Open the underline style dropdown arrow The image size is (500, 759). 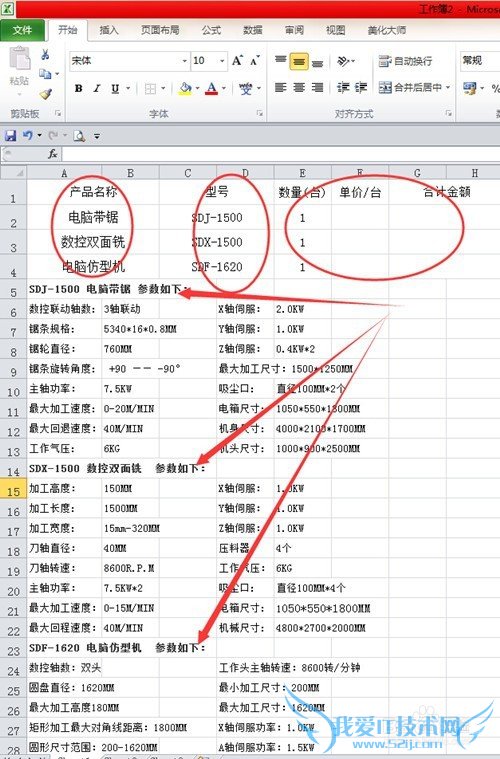[x=128, y=88]
